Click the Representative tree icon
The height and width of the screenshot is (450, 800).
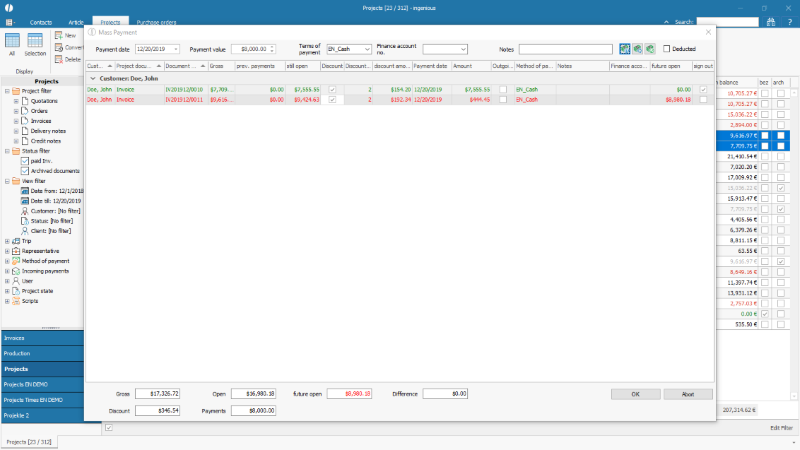(x=16, y=251)
